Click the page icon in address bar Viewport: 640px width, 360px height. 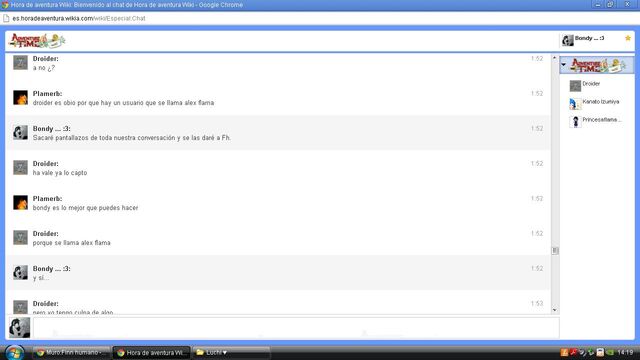pos(6,18)
